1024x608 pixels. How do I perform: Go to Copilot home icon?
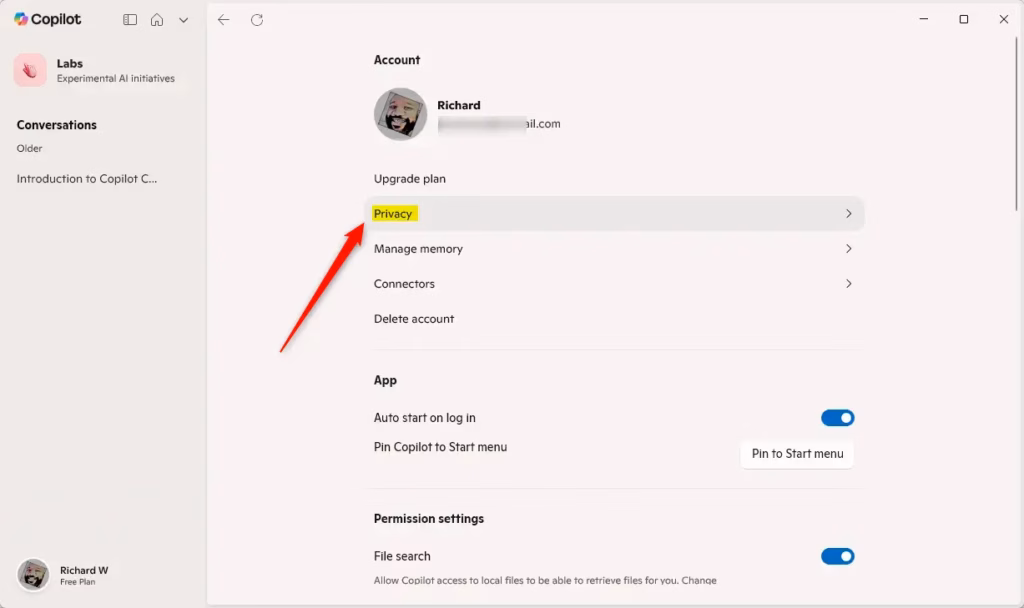point(157,20)
